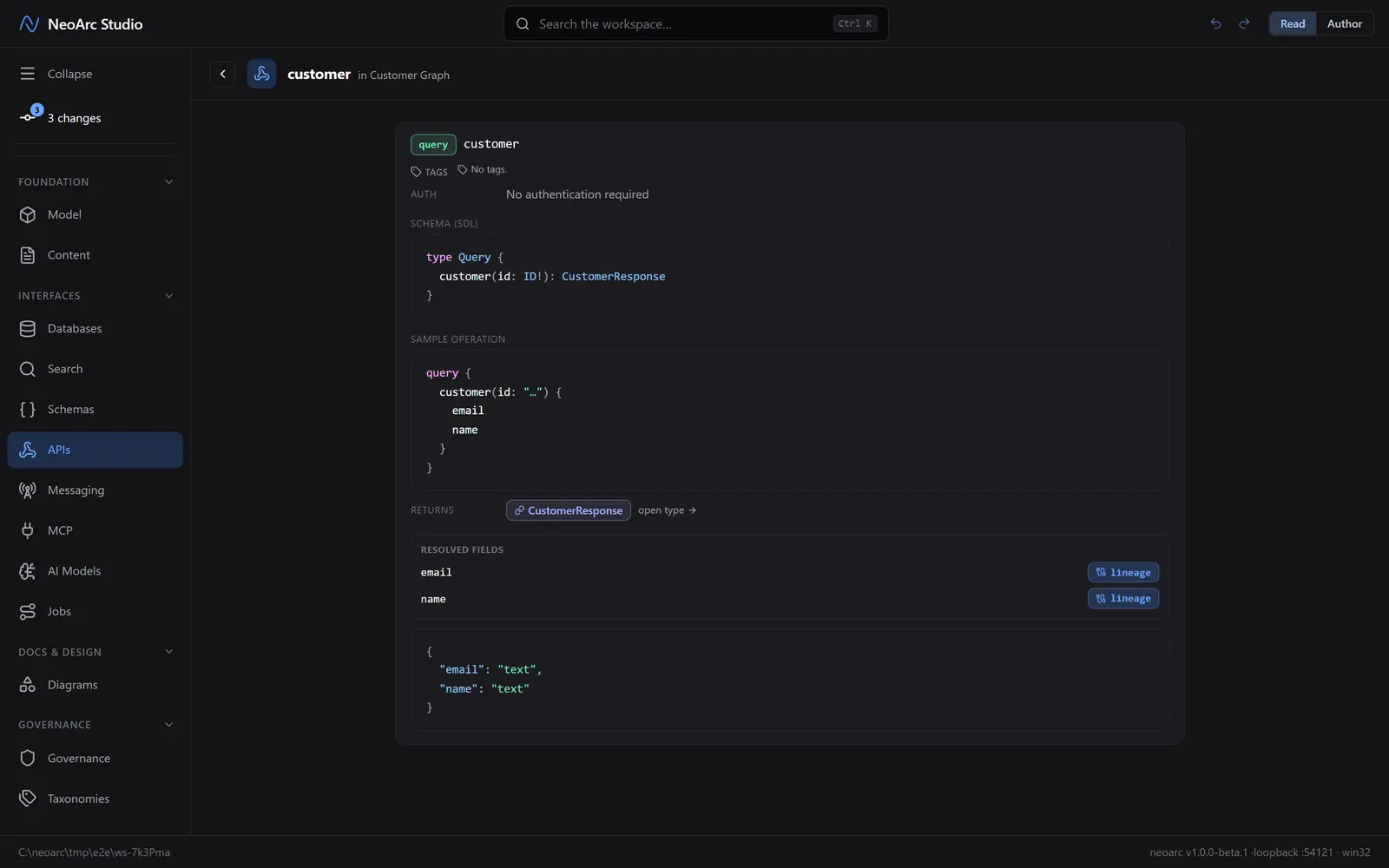
Task: Click the query badge on customer
Action: click(433, 145)
